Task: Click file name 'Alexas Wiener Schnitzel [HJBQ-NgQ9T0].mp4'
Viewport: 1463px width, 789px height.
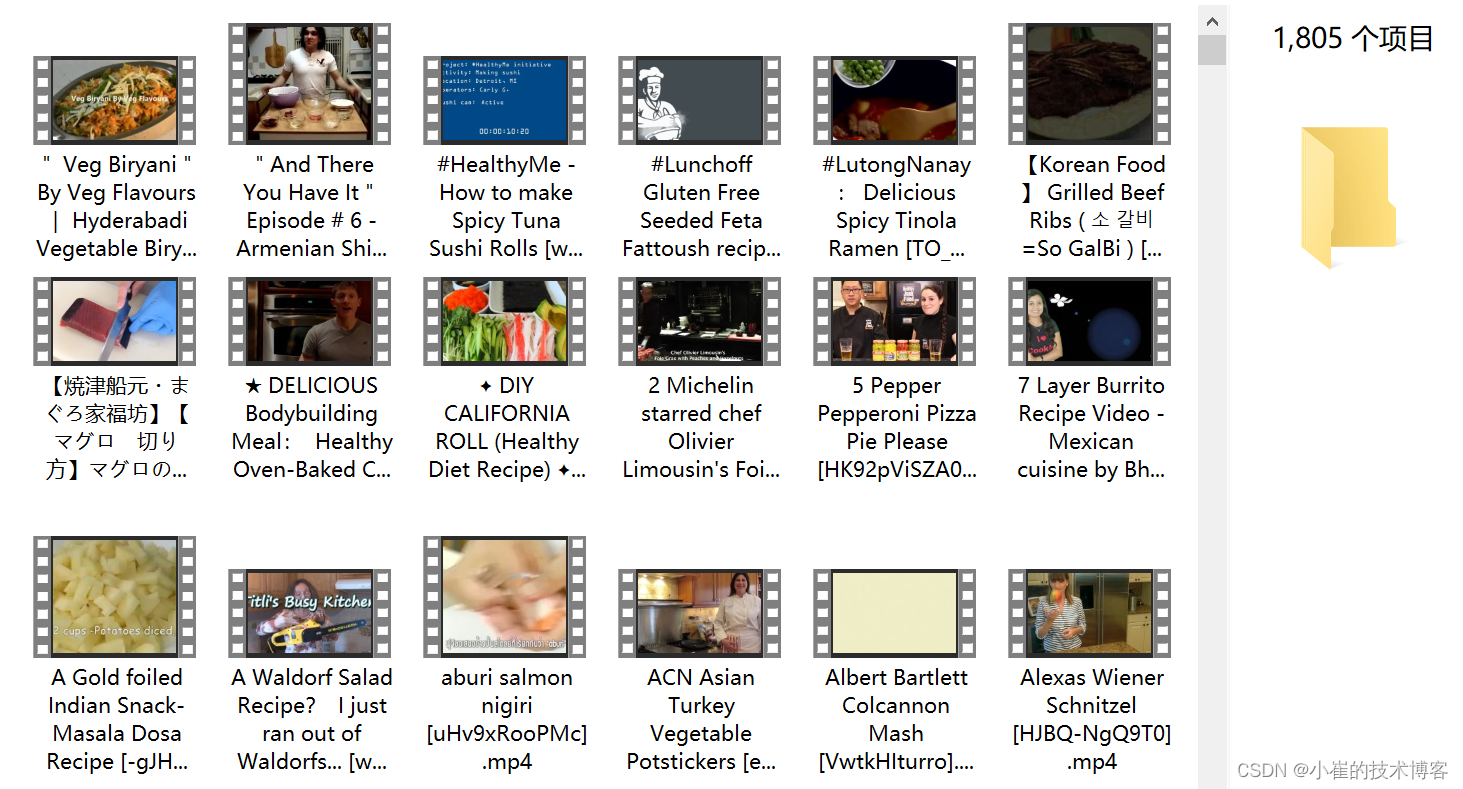Action: pos(1091,720)
